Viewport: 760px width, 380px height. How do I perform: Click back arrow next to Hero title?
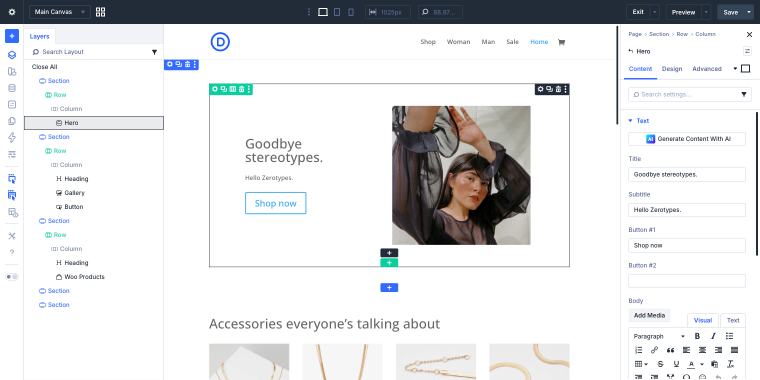pos(631,51)
